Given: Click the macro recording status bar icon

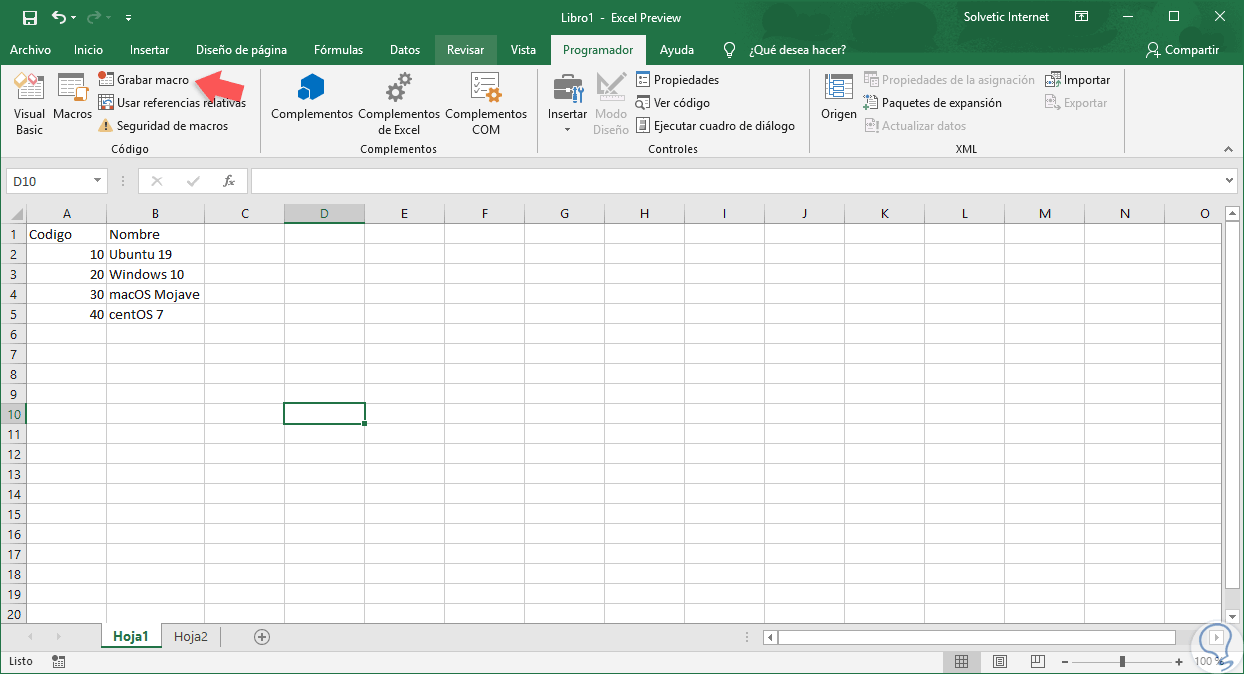Looking at the screenshot, I should coord(58,661).
